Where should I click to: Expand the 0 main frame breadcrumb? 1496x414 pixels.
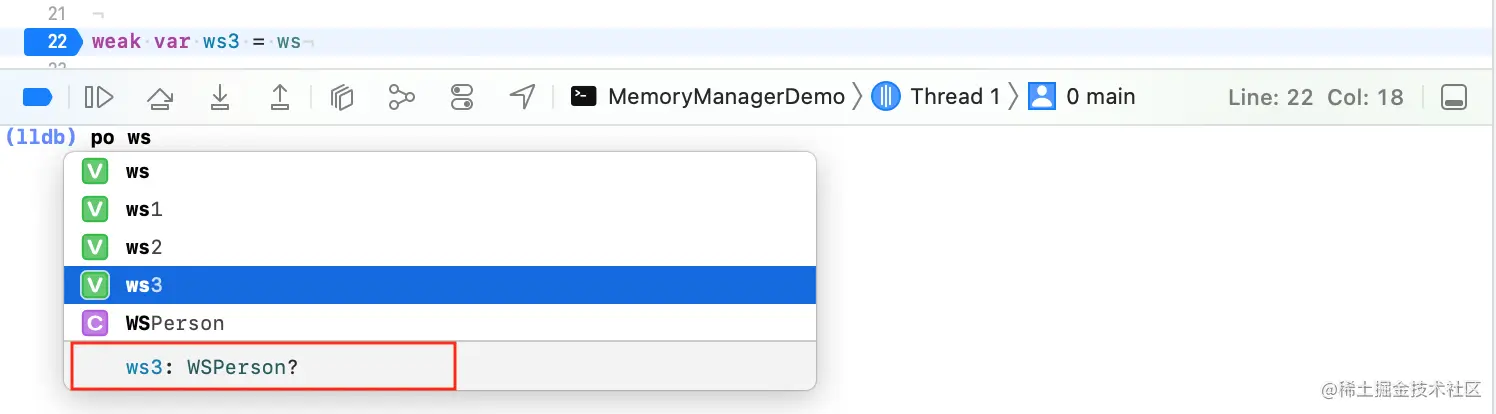click(x=1082, y=97)
